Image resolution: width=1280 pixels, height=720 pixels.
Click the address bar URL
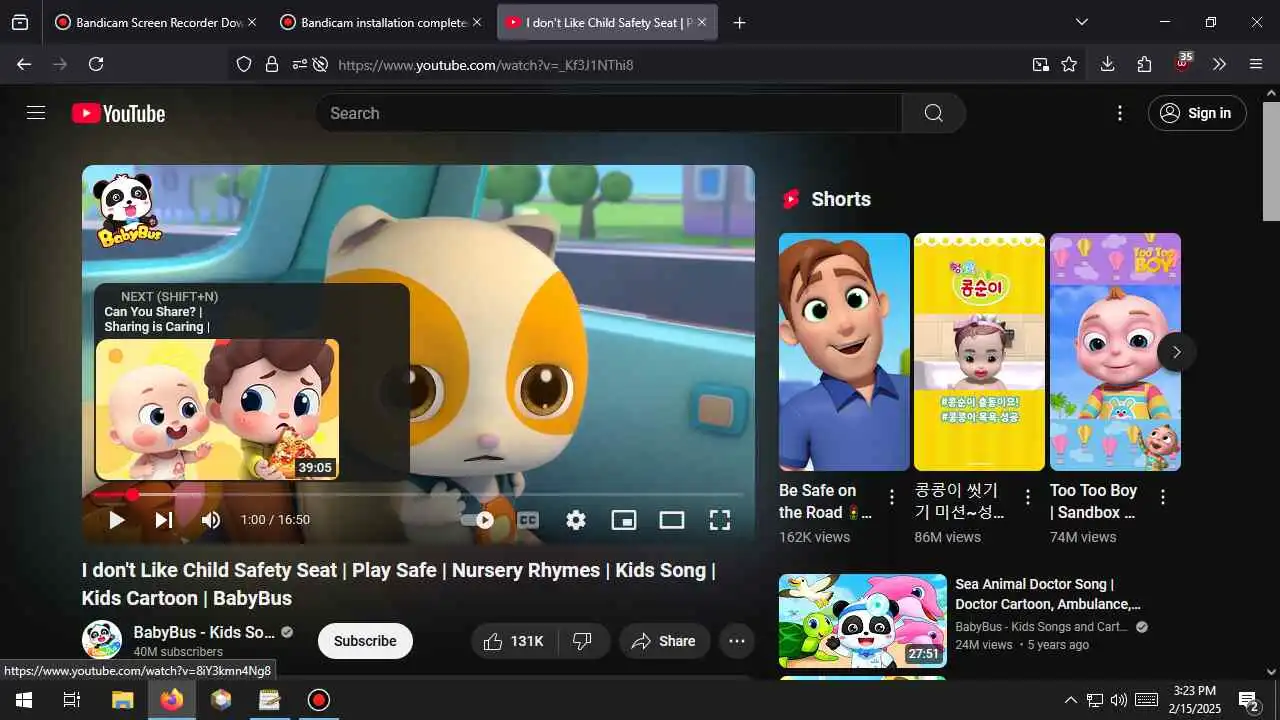pos(486,65)
